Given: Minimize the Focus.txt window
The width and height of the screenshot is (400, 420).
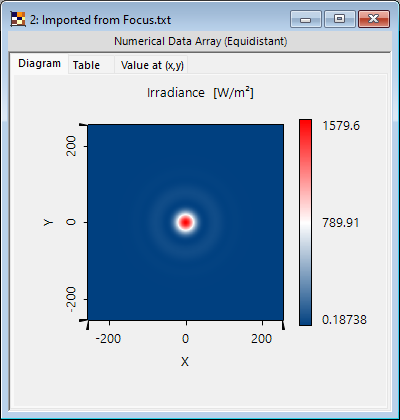Looking at the screenshot, I should point(305,19).
